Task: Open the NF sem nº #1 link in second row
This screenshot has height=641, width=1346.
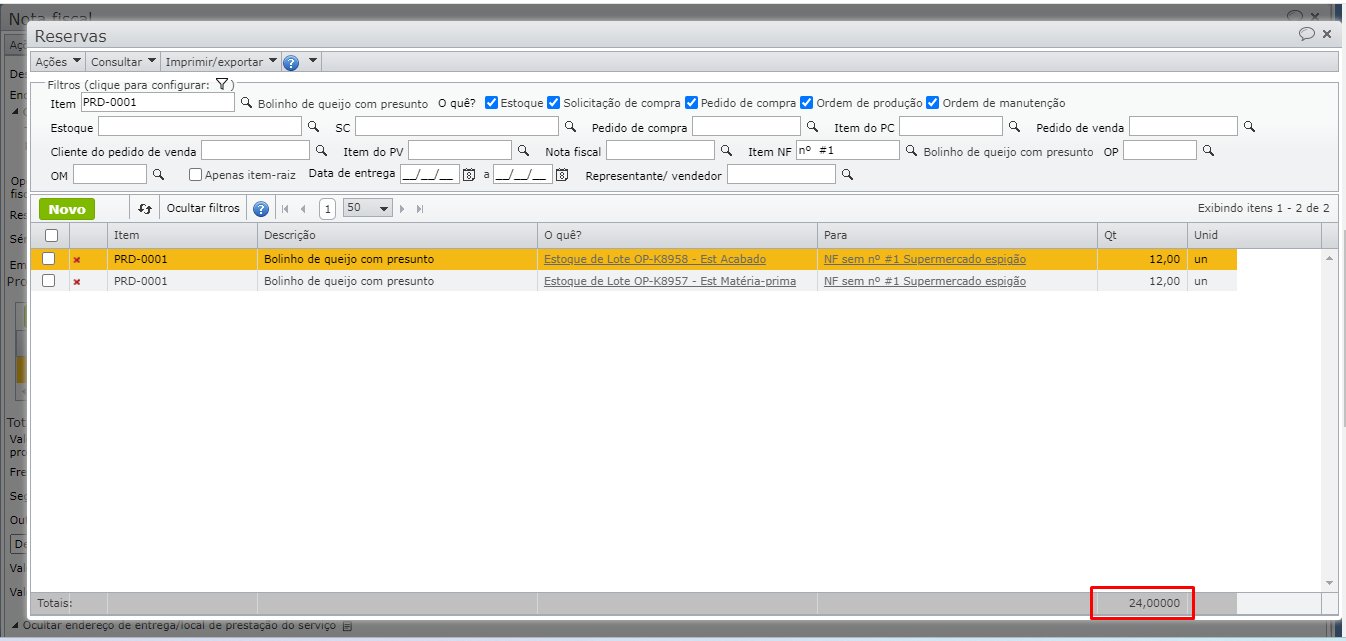Action: (x=925, y=281)
